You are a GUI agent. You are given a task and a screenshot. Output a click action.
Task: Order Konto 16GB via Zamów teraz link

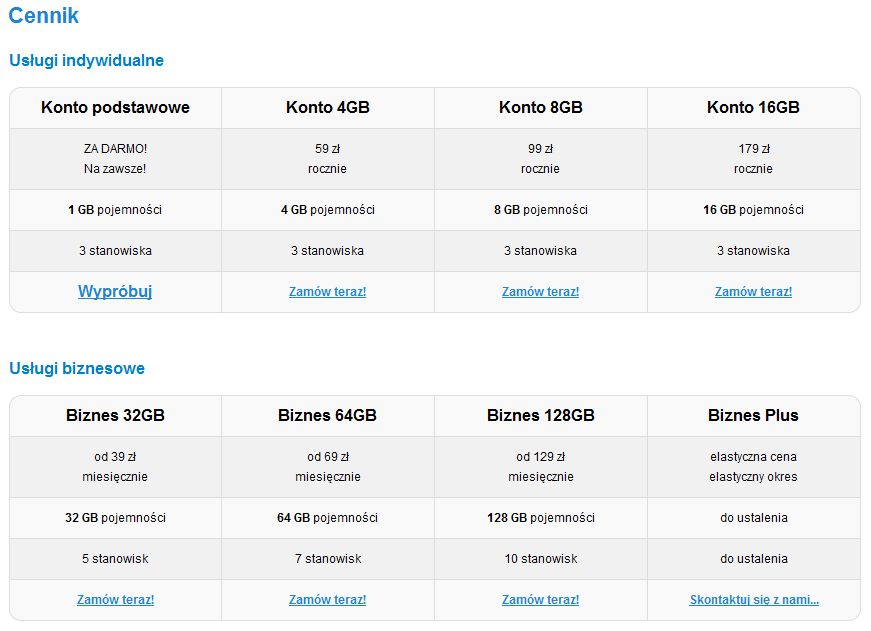(753, 292)
